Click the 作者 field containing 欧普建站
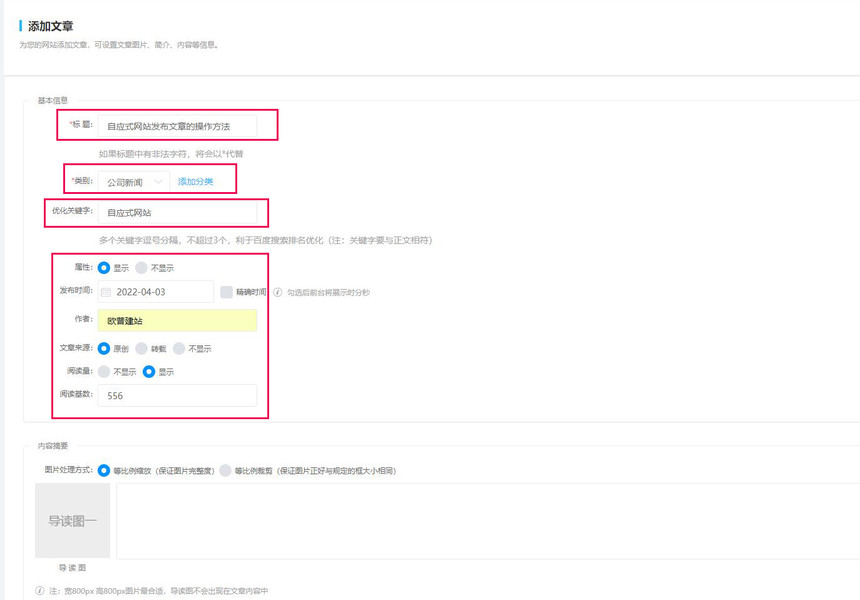 point(177,321)
